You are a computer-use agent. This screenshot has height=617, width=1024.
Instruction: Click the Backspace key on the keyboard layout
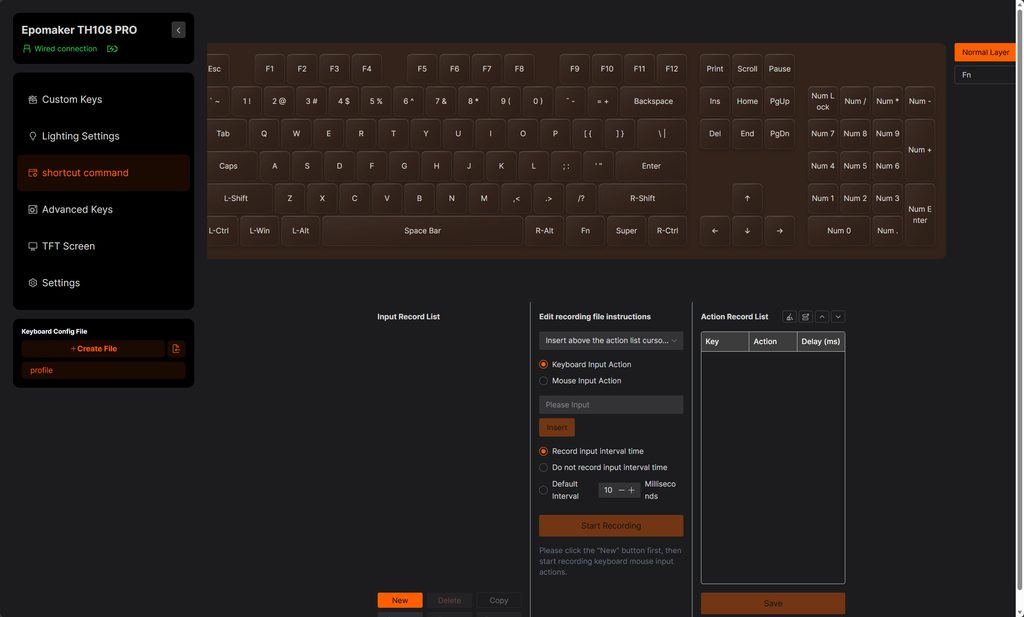tap(653, 101)
